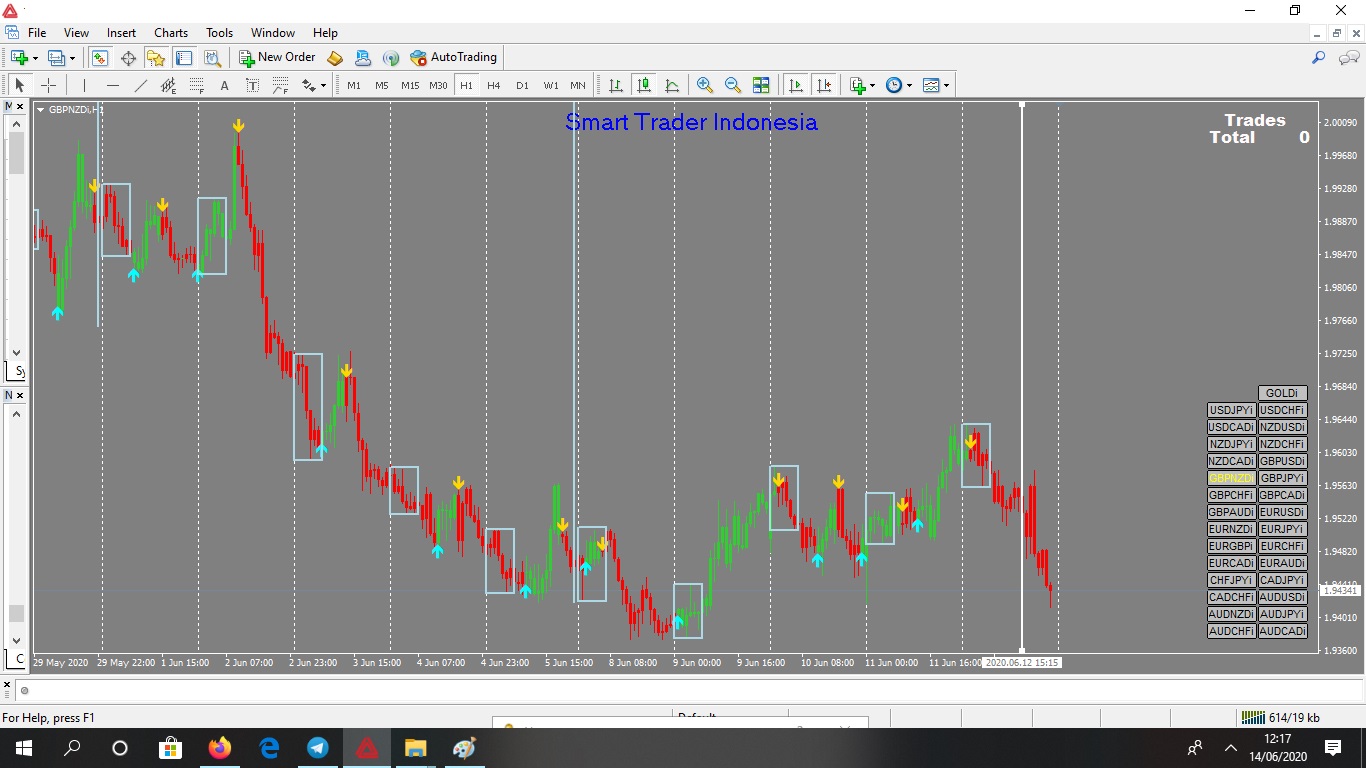Zoom in on the chart
1366x768 pixels.
click(x=705, y=86)
